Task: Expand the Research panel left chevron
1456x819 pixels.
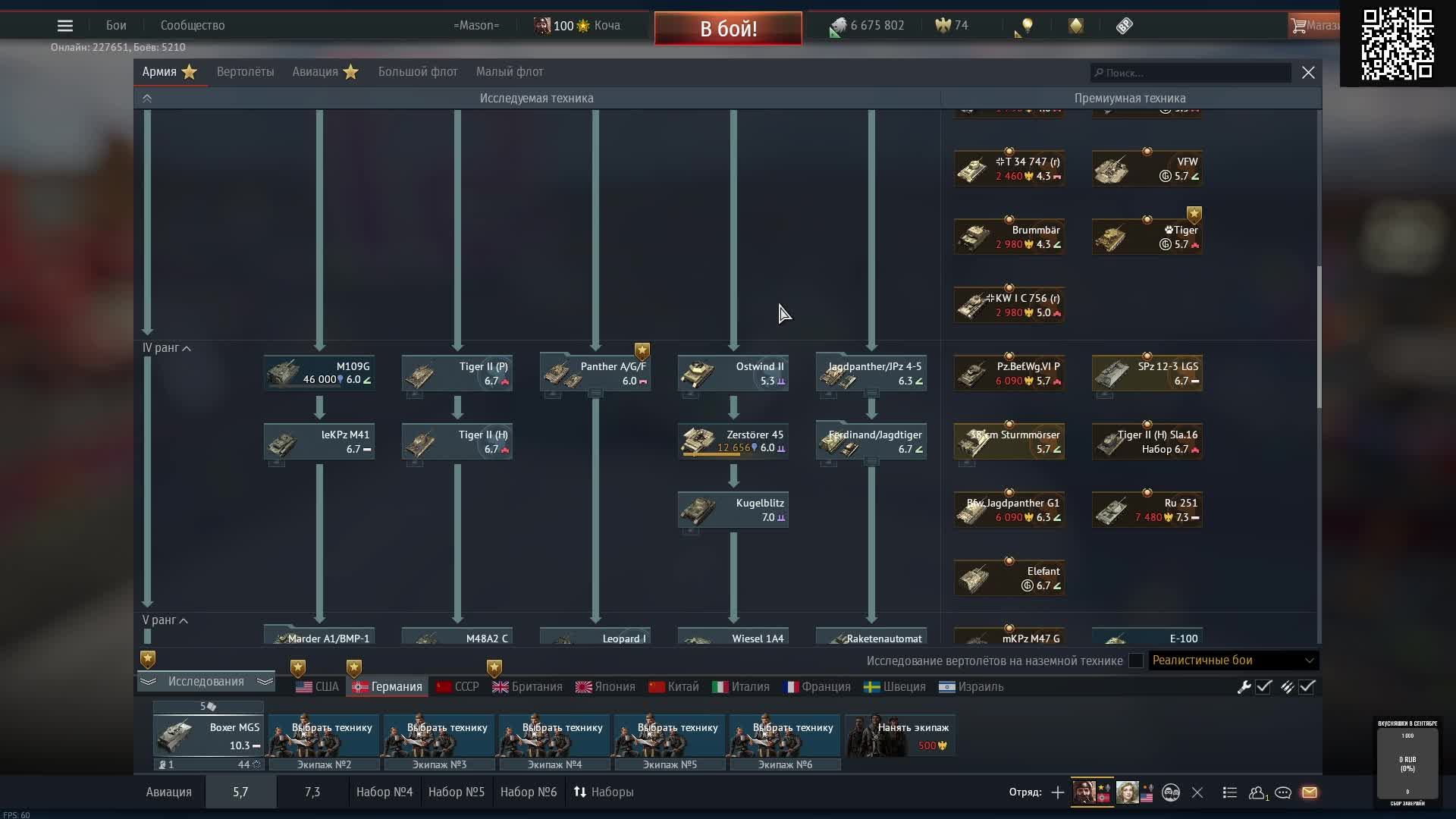Action: point(148,682)
